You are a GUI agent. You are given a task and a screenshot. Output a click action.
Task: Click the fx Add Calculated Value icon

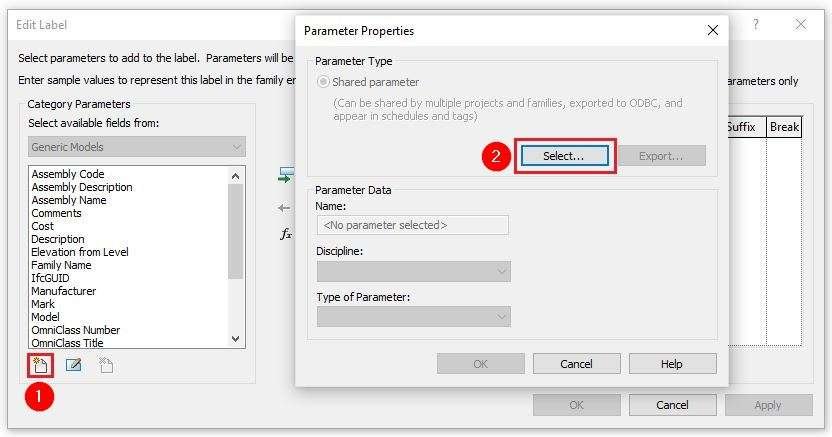[285, 233]
